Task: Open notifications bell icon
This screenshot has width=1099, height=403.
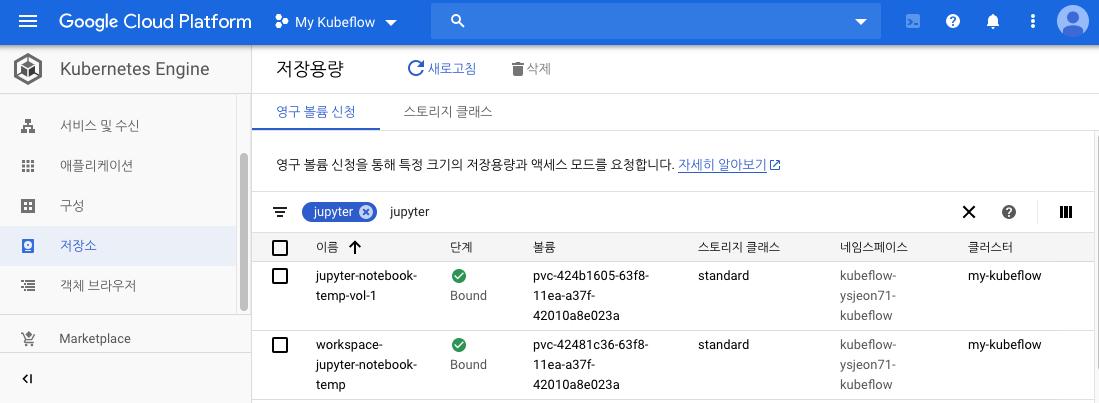Action: pos(992,22)
